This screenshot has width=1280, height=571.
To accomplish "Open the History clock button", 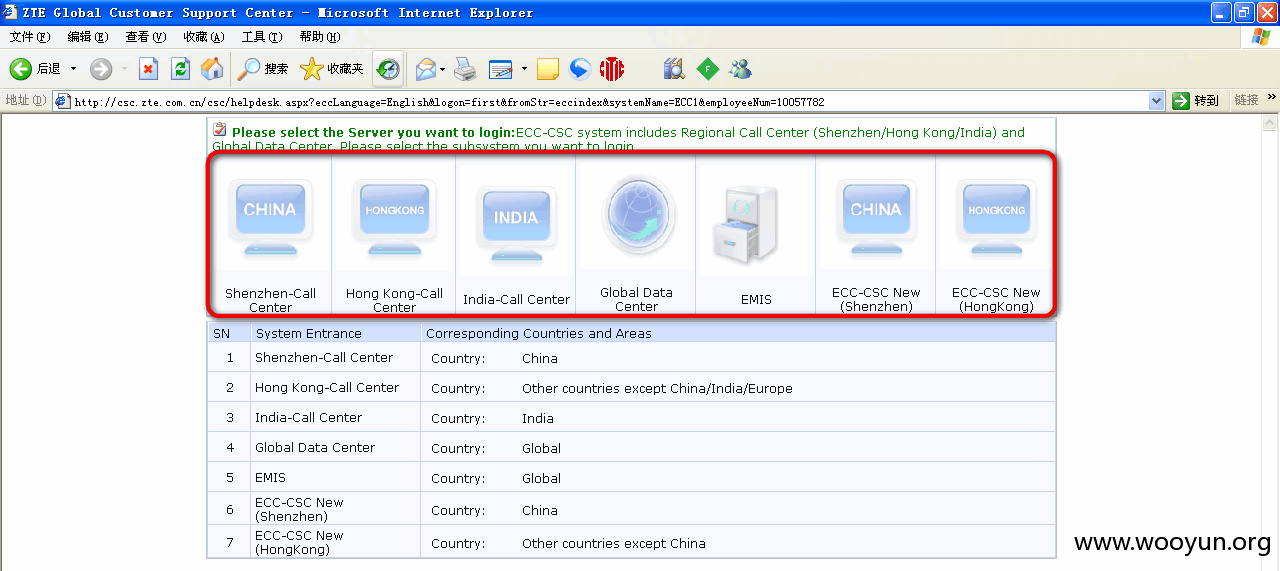I will click(388, 69).
